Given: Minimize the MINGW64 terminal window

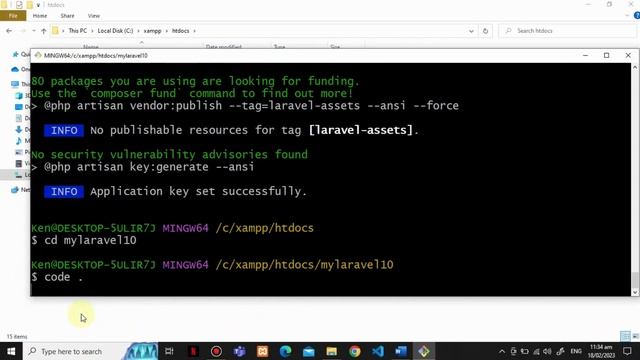Looking at the screenshot, I should tap(585, 56).
